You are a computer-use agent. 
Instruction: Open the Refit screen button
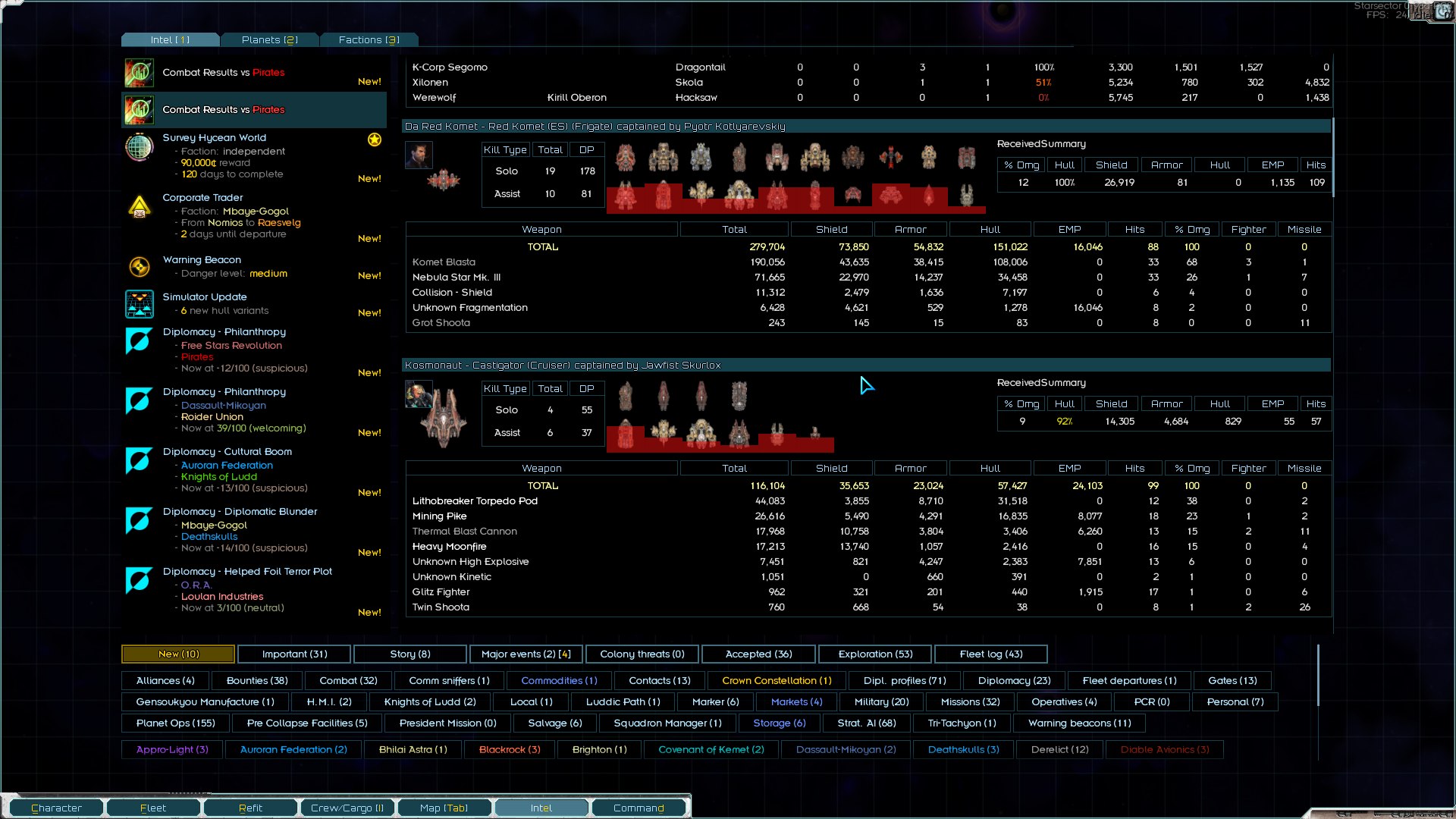250,808
